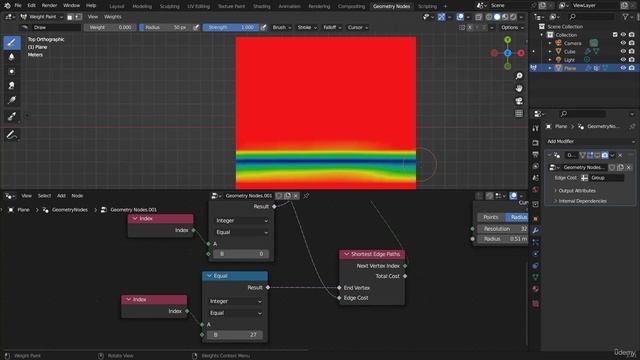This screenshot has width=640, height=360.
Task: Click the green Y axis gizmo
Action: (507, 40)
